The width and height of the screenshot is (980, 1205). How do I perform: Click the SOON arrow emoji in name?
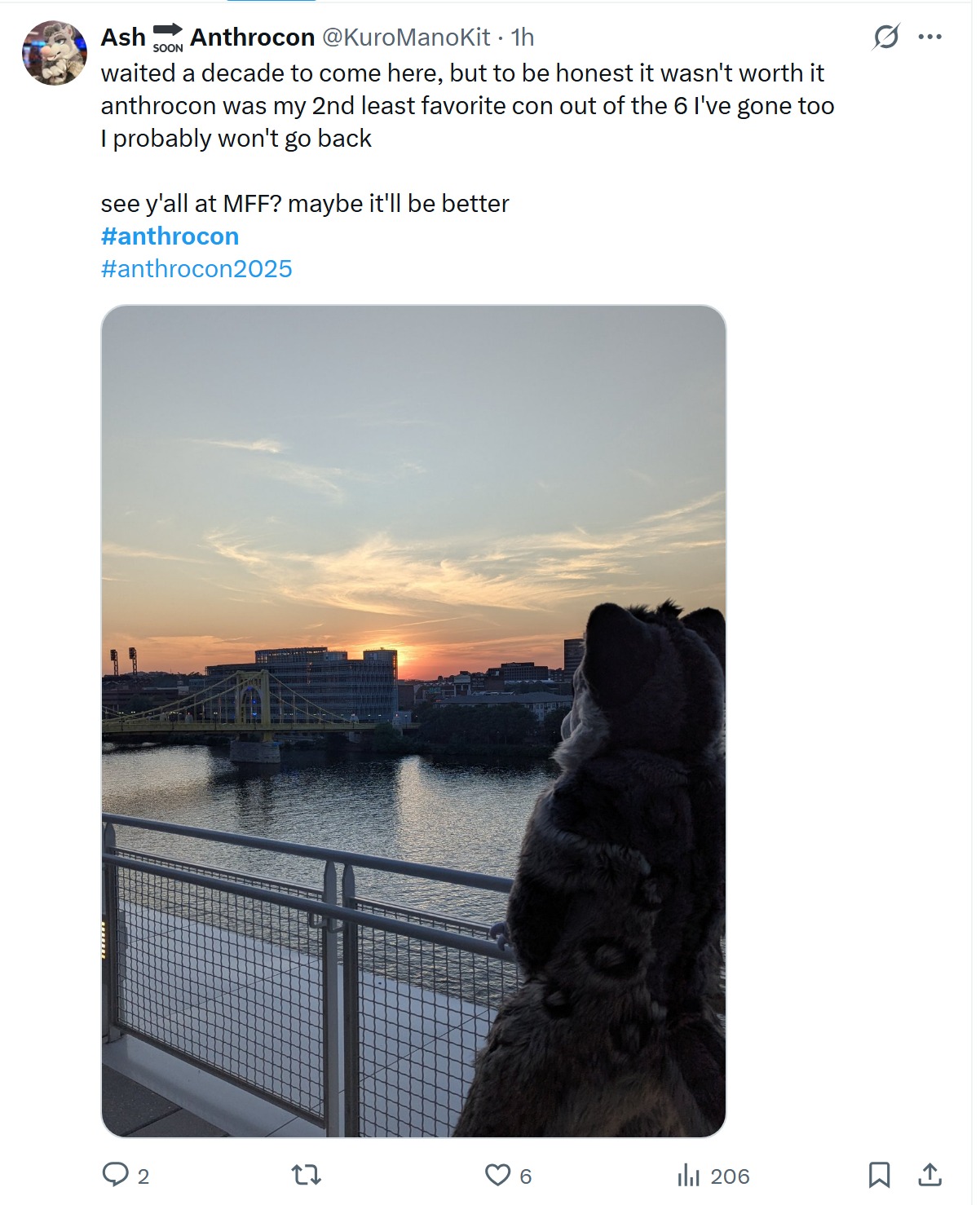(168, 38)
